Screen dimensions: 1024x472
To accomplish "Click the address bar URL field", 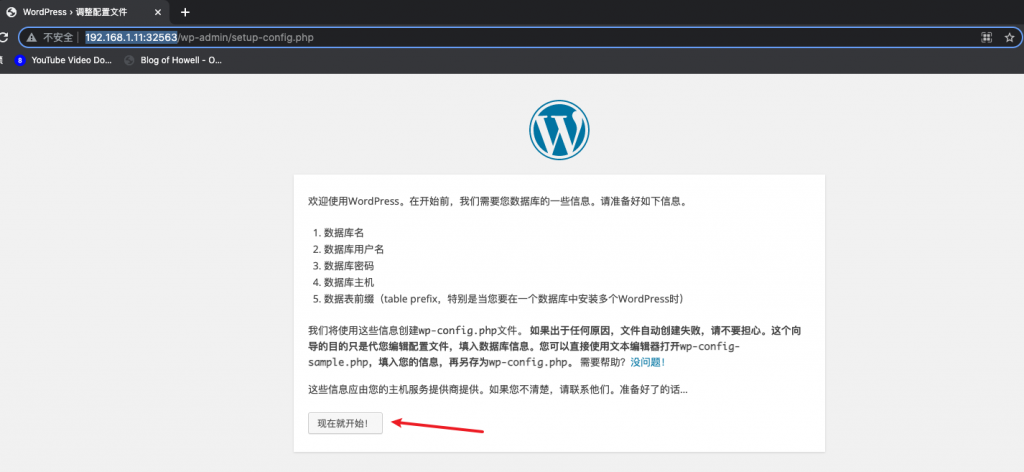I will pyautogui.click(x=519, y=37).
